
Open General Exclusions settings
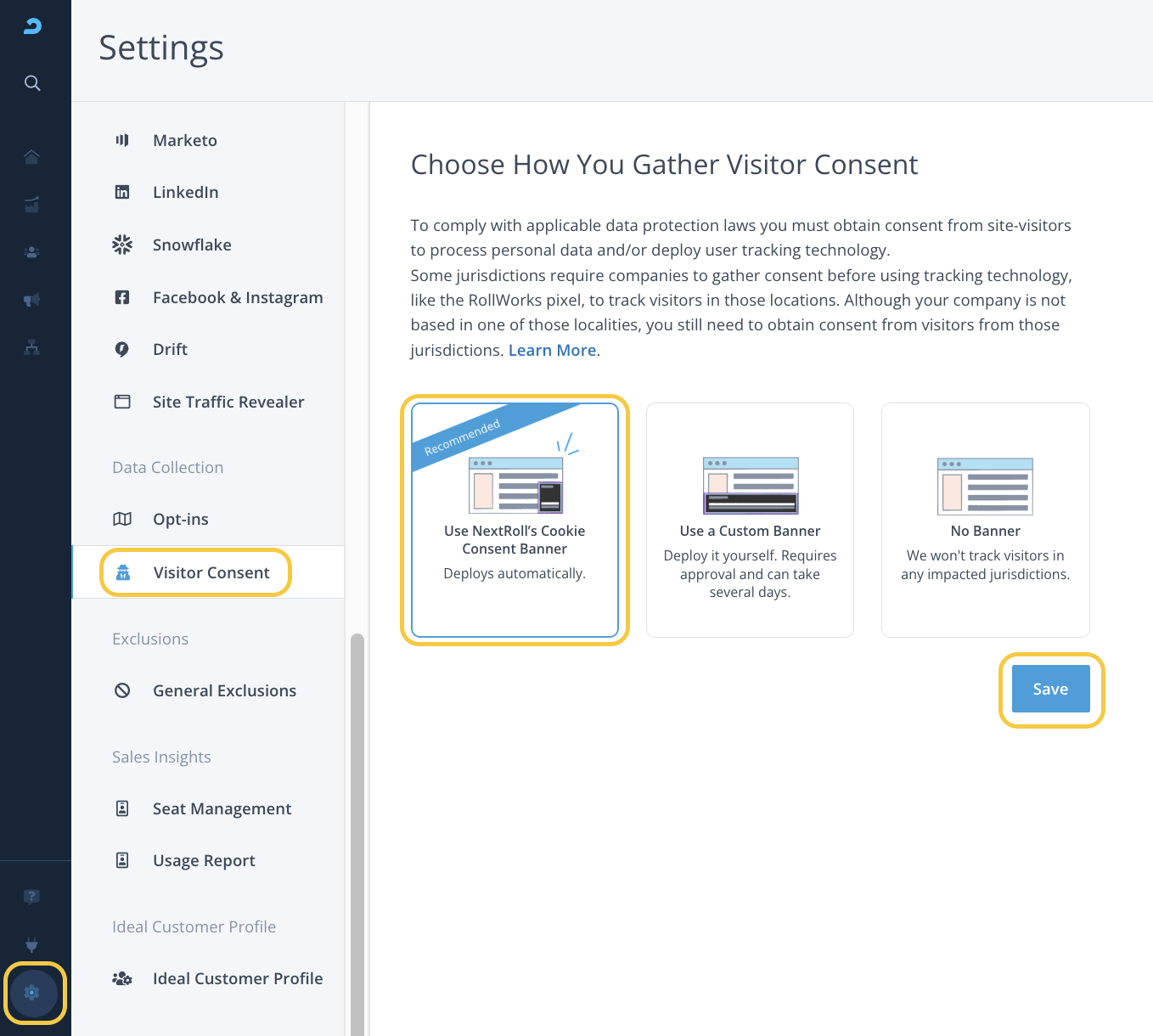(x=224, y=691)
